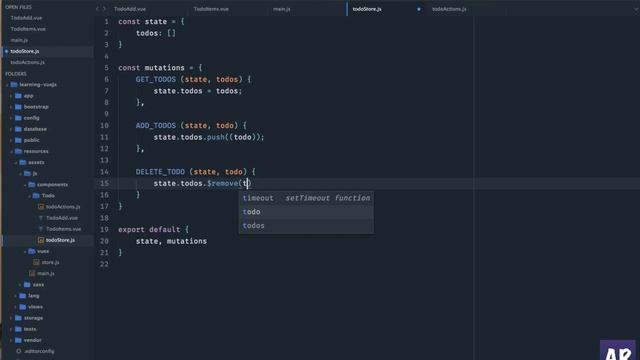Image resolution: width=640 pixels, height=360 pixels.
Task: Click the sass folder icon
Action: (x=27, y=284)
